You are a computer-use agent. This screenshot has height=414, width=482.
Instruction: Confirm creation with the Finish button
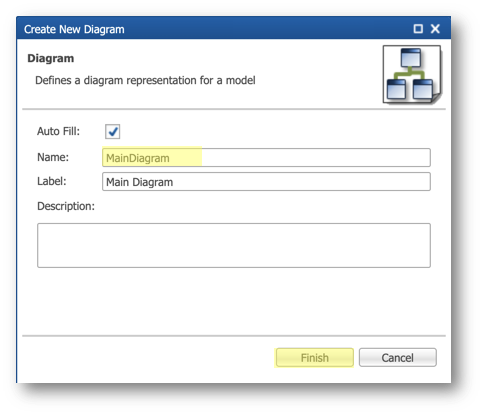(x=315, y=358)
